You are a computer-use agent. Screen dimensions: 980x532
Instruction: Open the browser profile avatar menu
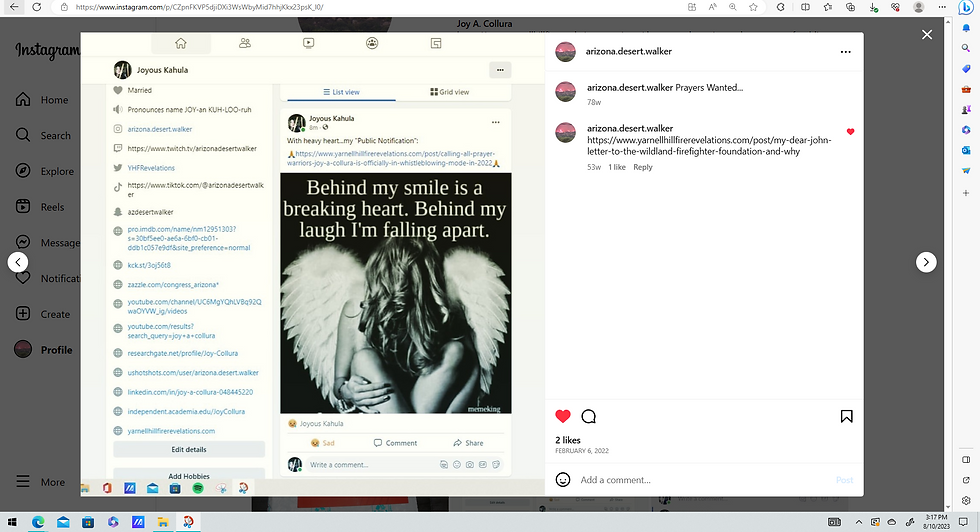tap(918, 7)
